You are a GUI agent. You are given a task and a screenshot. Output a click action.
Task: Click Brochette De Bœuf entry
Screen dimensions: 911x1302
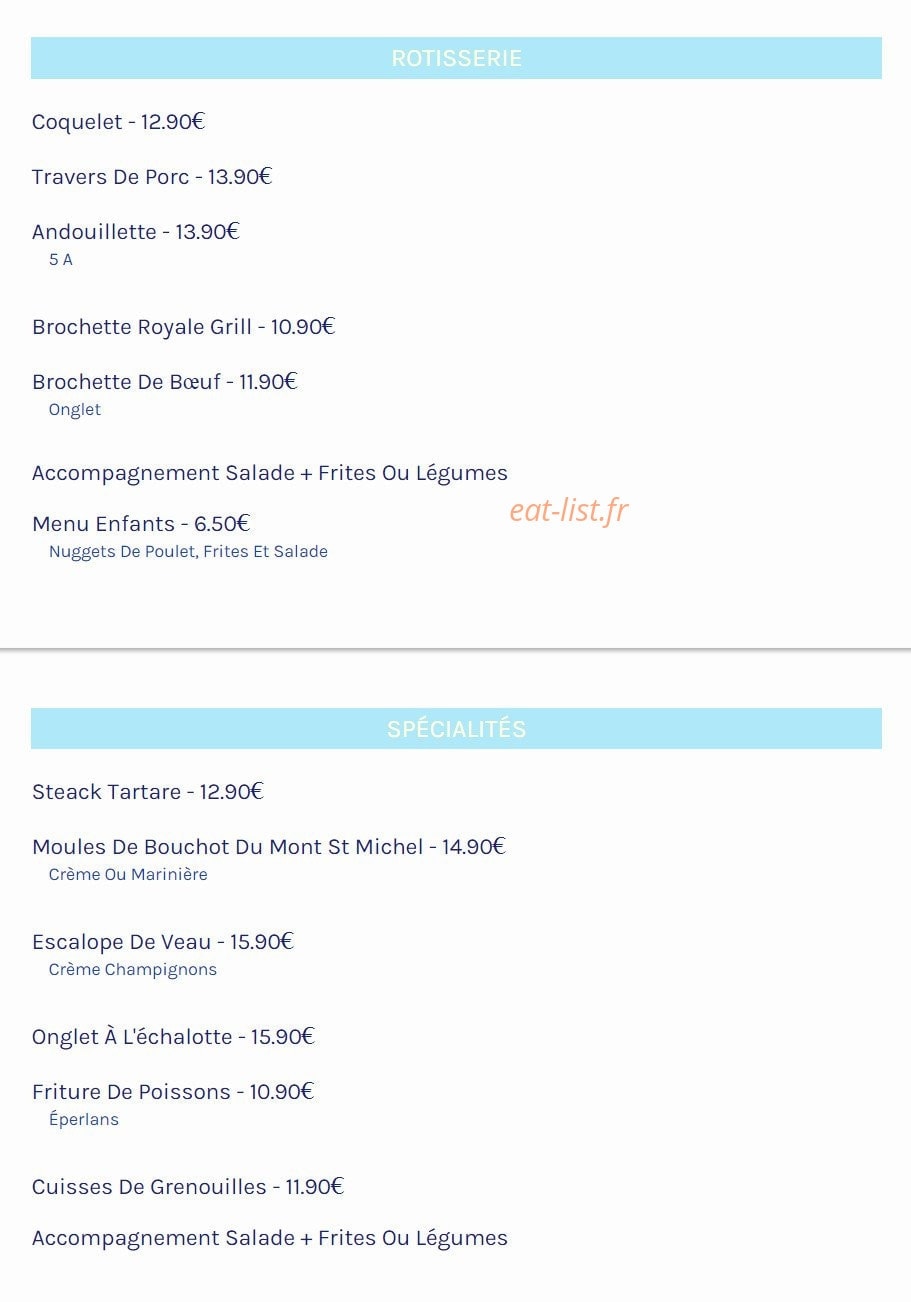click(165, 382)
